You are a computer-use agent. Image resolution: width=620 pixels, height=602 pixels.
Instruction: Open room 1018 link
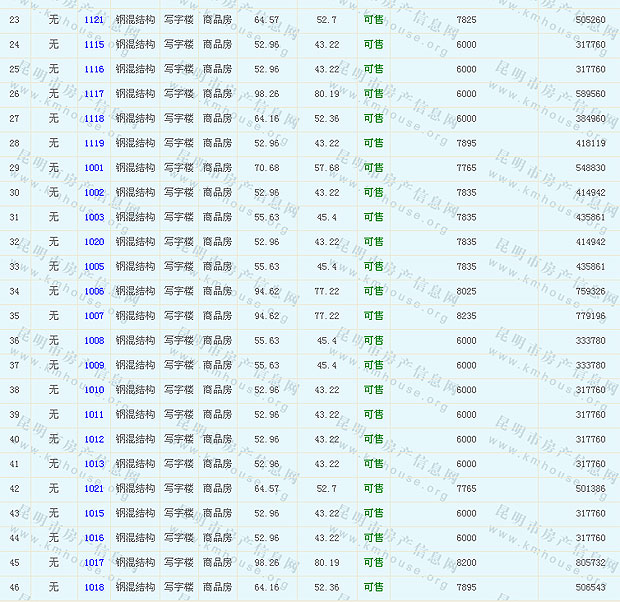94,587
